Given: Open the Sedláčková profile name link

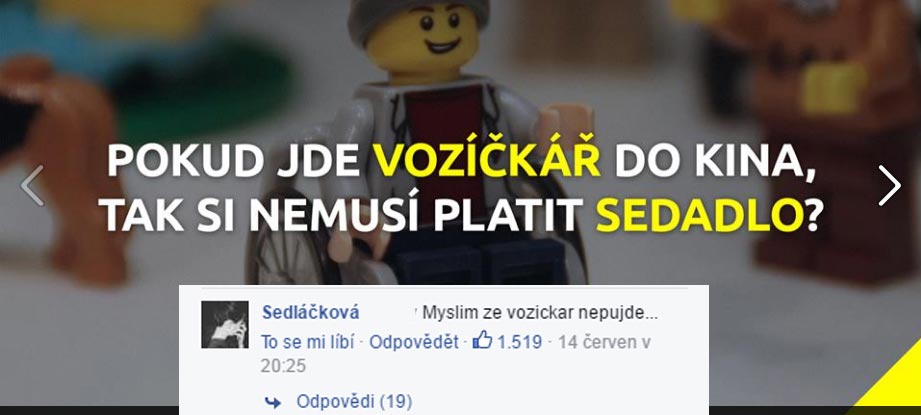Looking at the screenshot, I should (x=311, y=313).
